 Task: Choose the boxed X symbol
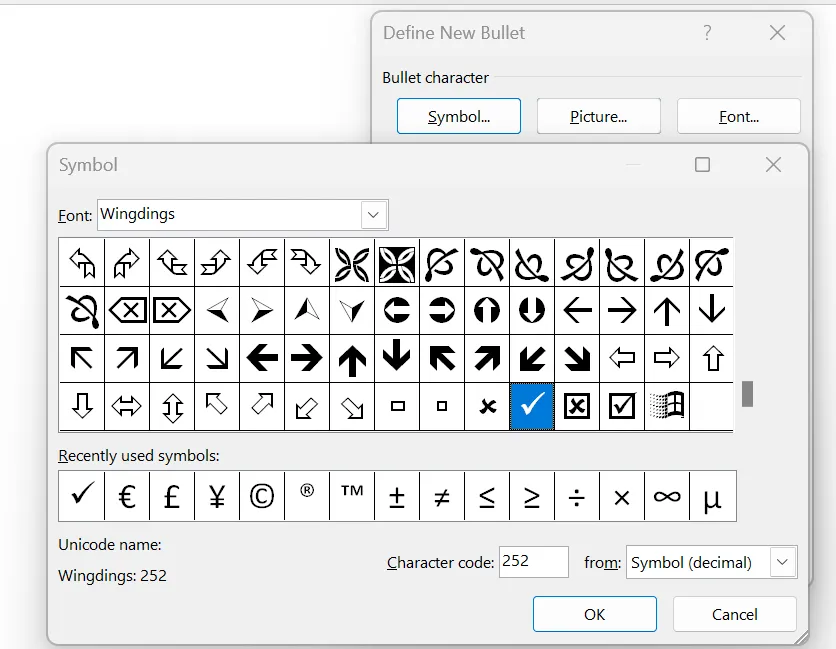pyautogui.click(x=577, y=406)
